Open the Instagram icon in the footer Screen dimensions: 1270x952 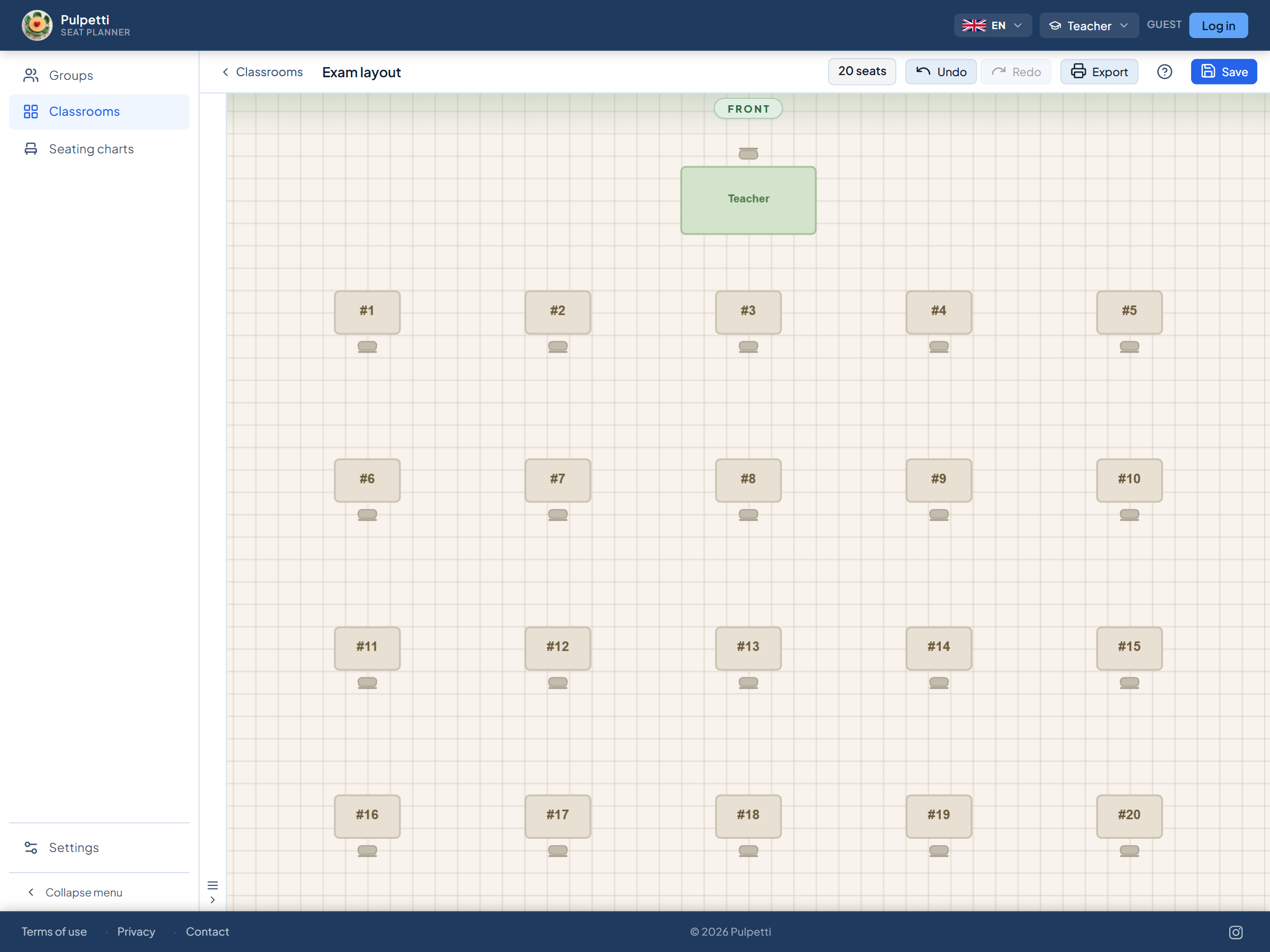pos(1236,932)
